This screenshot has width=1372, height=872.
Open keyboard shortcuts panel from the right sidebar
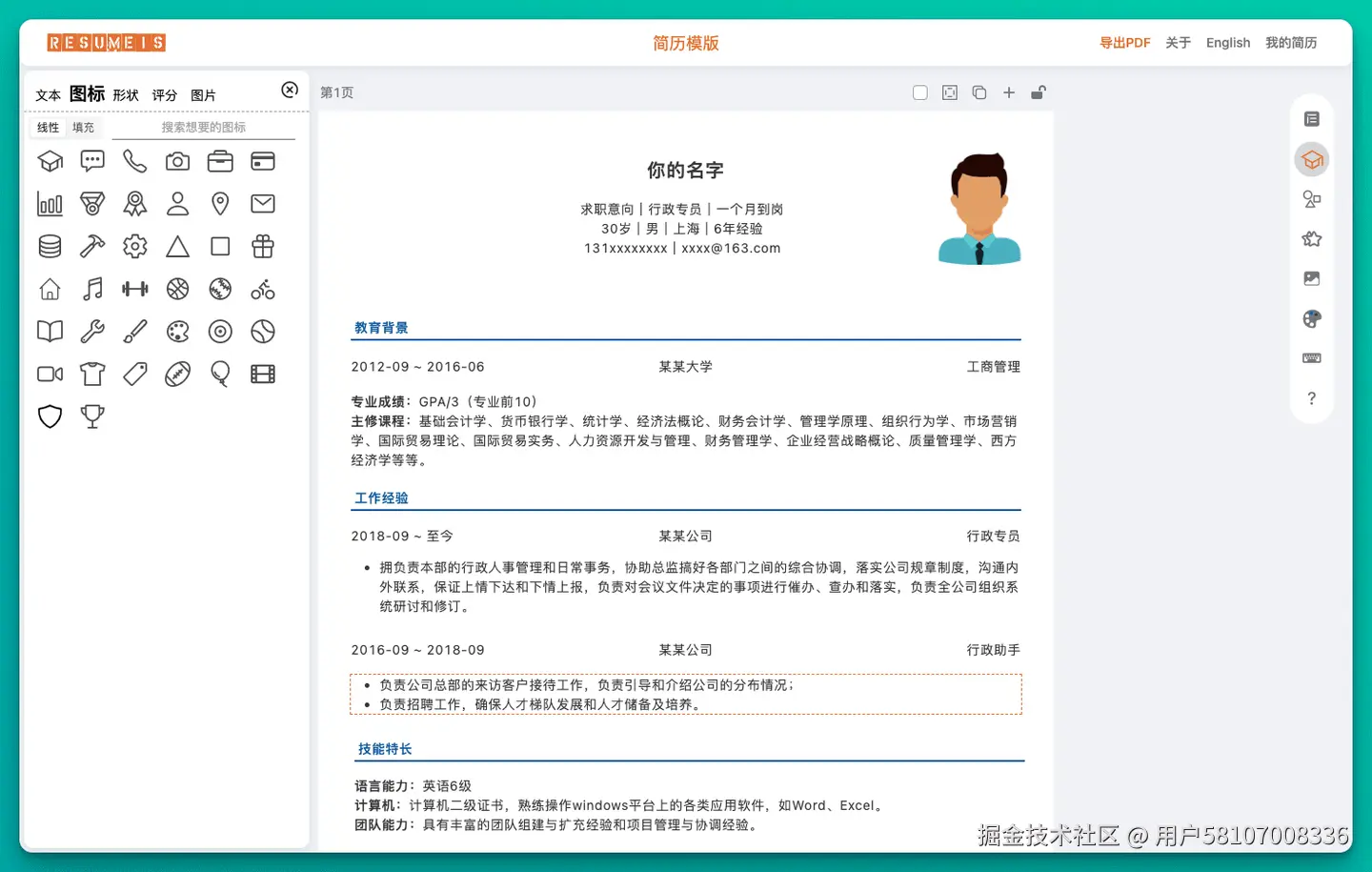1312,357
